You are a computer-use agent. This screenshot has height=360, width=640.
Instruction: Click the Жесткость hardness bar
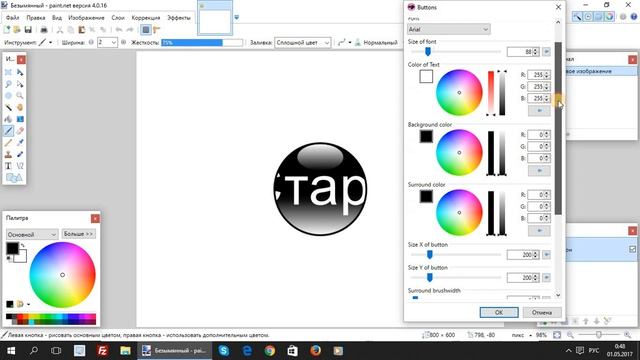pyautogui.click(x=202, y=42)
